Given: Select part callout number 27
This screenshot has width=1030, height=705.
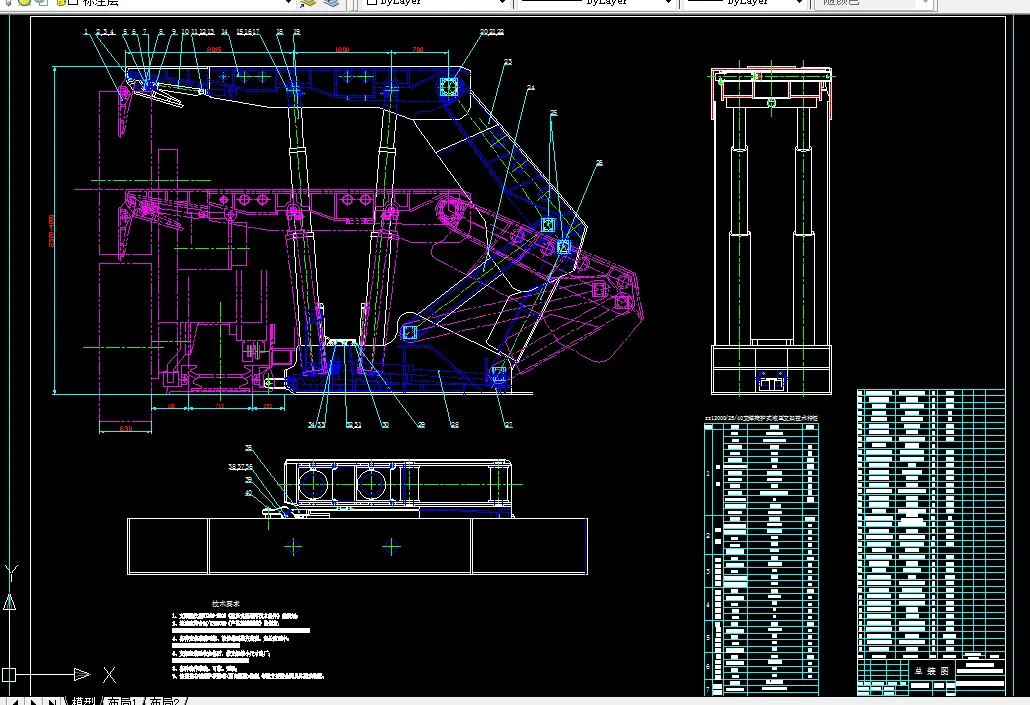Looking at the screenshot, I should (508, 425).
